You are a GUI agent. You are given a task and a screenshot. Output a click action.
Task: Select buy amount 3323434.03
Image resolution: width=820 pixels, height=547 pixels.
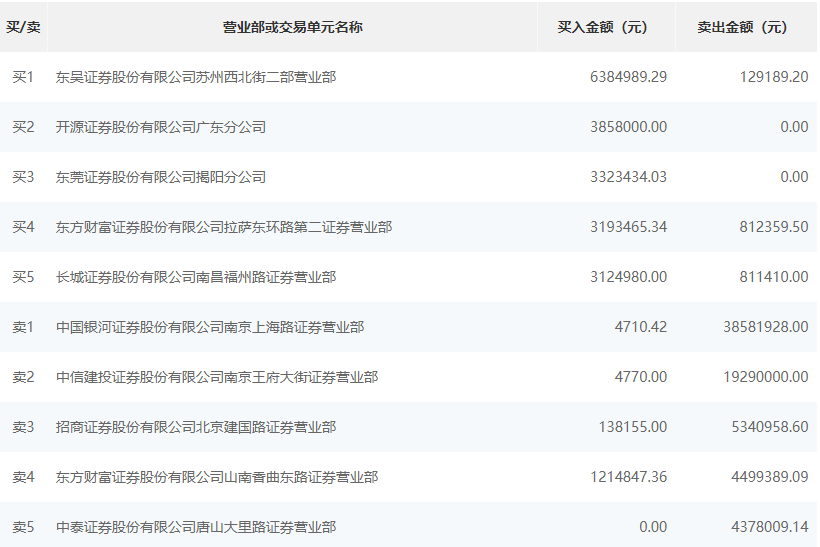[x=629, y=177]
